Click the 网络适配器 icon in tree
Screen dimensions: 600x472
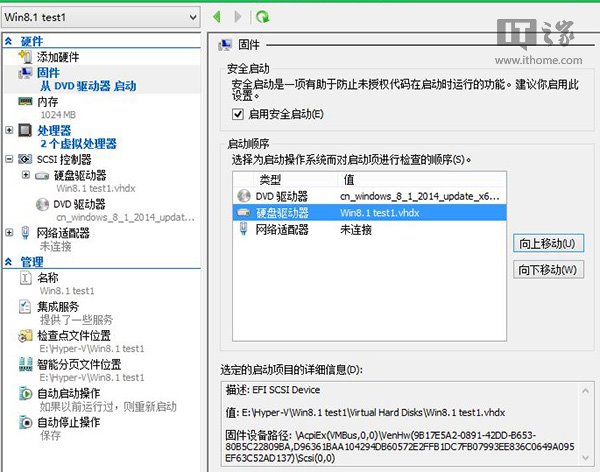[x=25, y=232]
